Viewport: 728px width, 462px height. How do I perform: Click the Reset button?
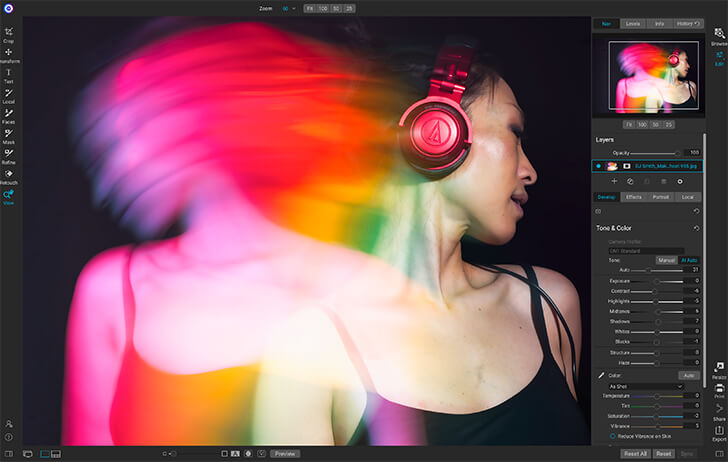pyautogui.click(x=663, y=454)
